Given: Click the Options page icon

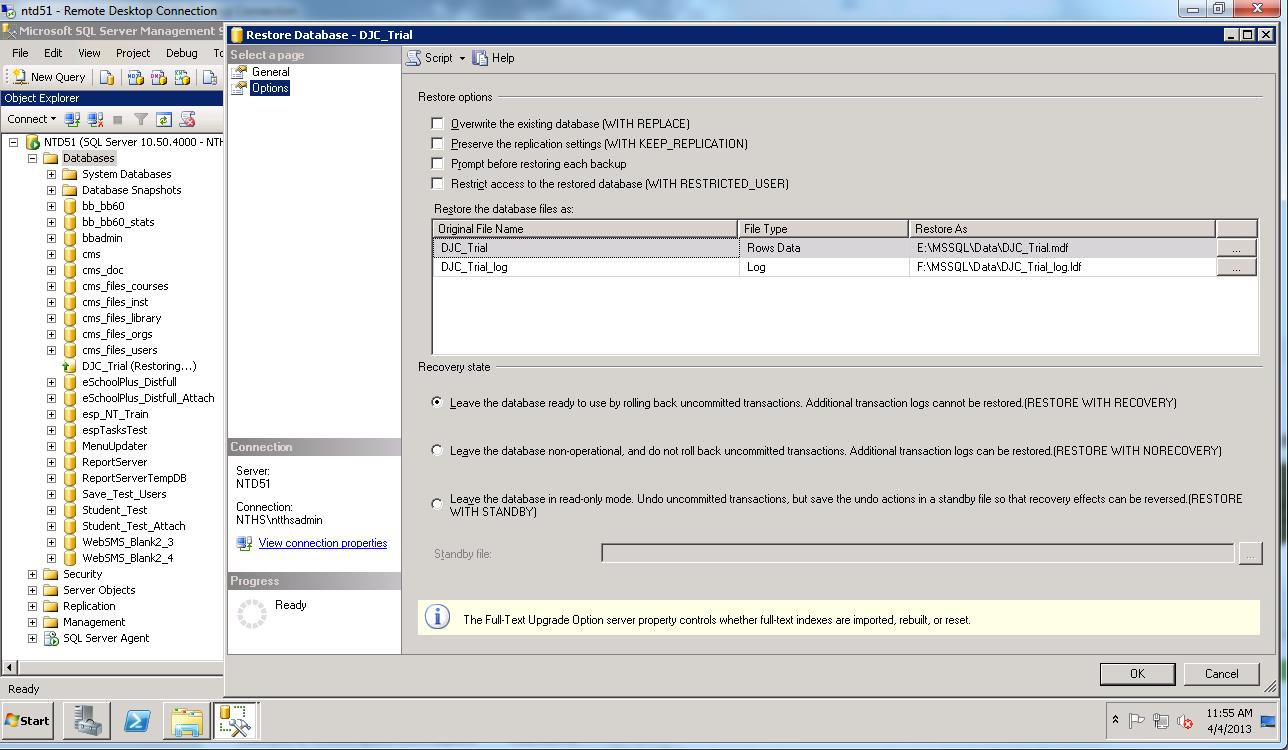Looking at the screenshot, I should coord(239,88).
